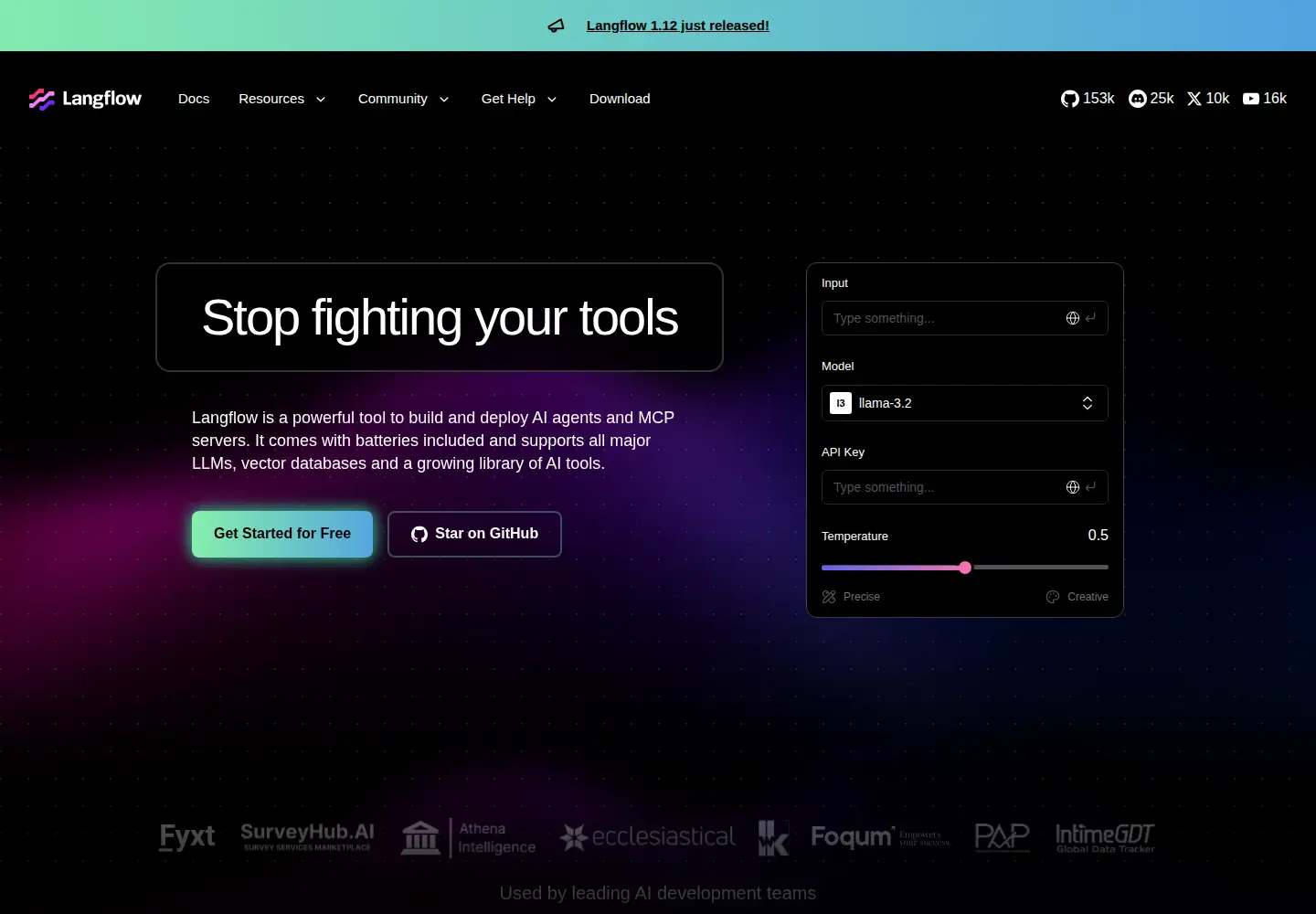Expand the Resources dropdown menu

tap(281, 99)
